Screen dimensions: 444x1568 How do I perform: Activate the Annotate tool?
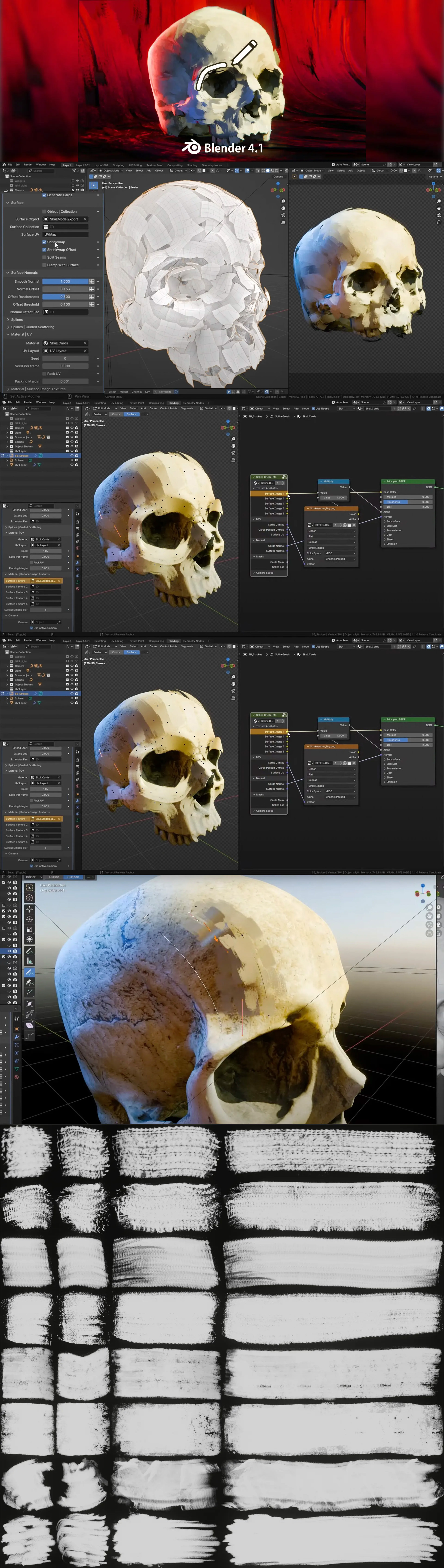[29, 951]
